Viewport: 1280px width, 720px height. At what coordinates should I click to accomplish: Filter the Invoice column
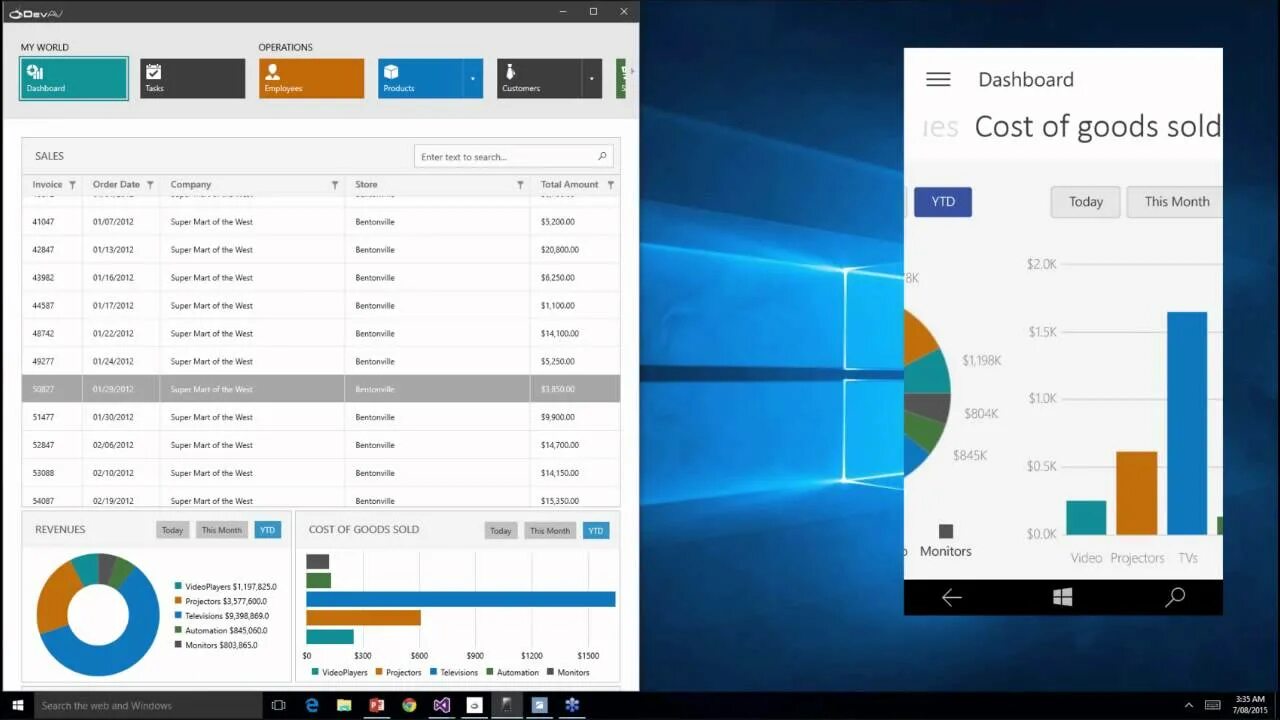(72, 185)
